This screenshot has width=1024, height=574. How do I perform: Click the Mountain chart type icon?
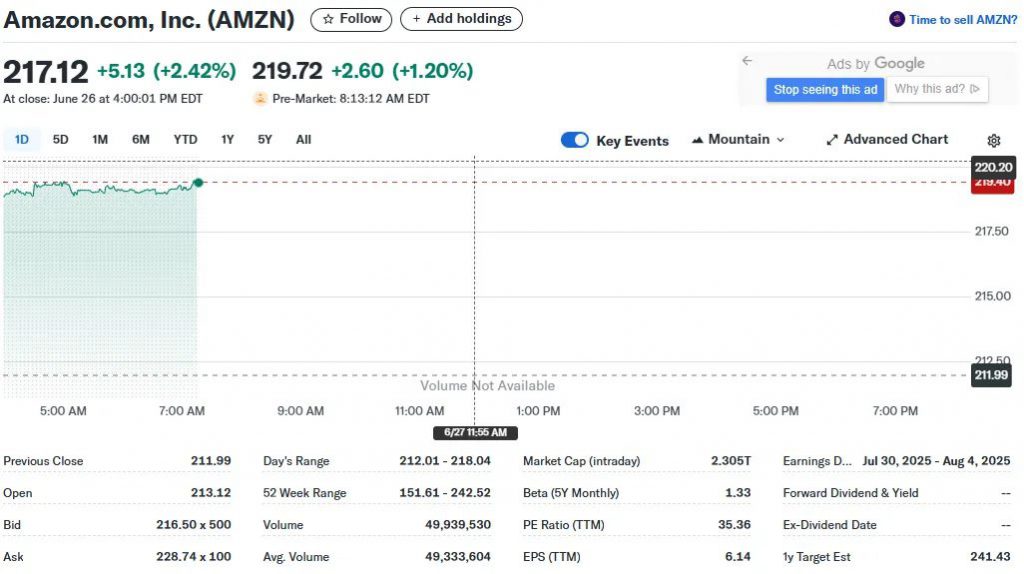697,140
